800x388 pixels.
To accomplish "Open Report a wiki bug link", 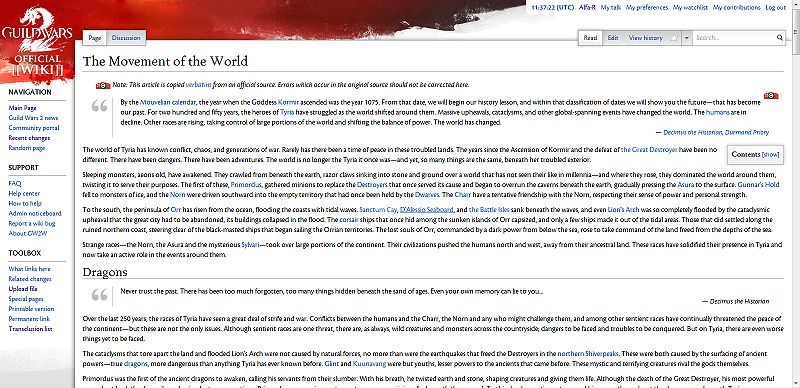I will (32, 223).
